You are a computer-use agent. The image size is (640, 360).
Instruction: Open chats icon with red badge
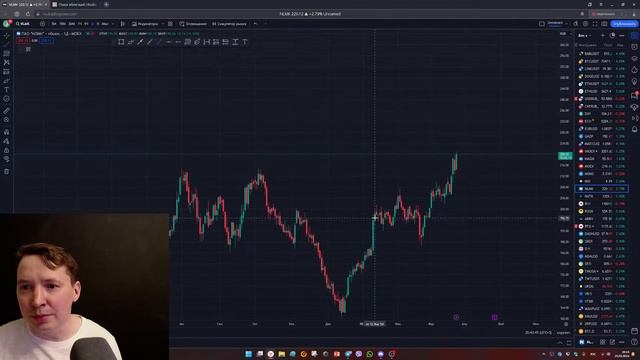634,95
